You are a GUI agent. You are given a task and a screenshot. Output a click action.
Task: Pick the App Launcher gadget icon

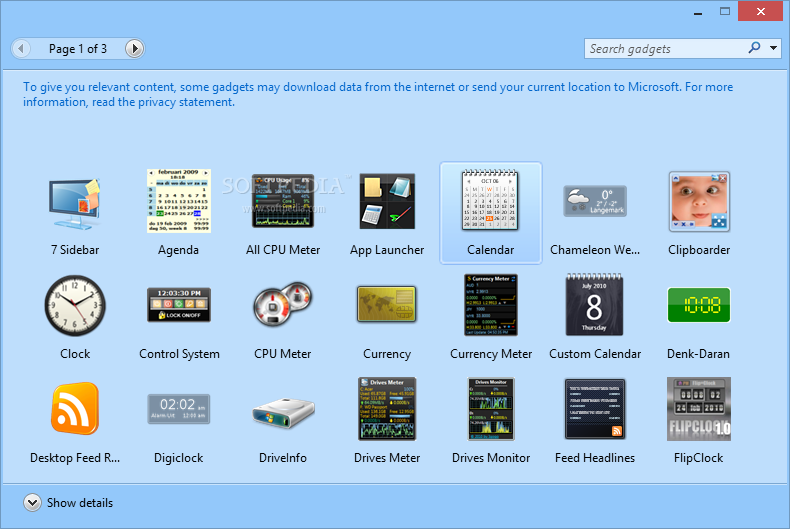(x=387, y=201)
